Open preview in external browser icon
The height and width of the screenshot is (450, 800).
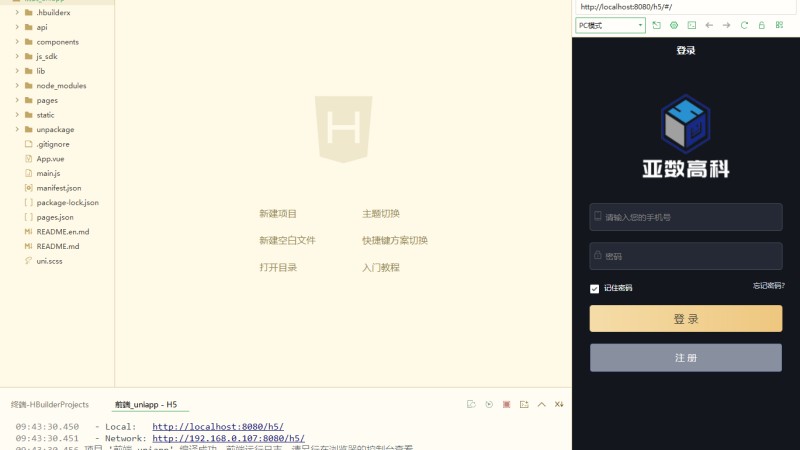tap(657, 25)
